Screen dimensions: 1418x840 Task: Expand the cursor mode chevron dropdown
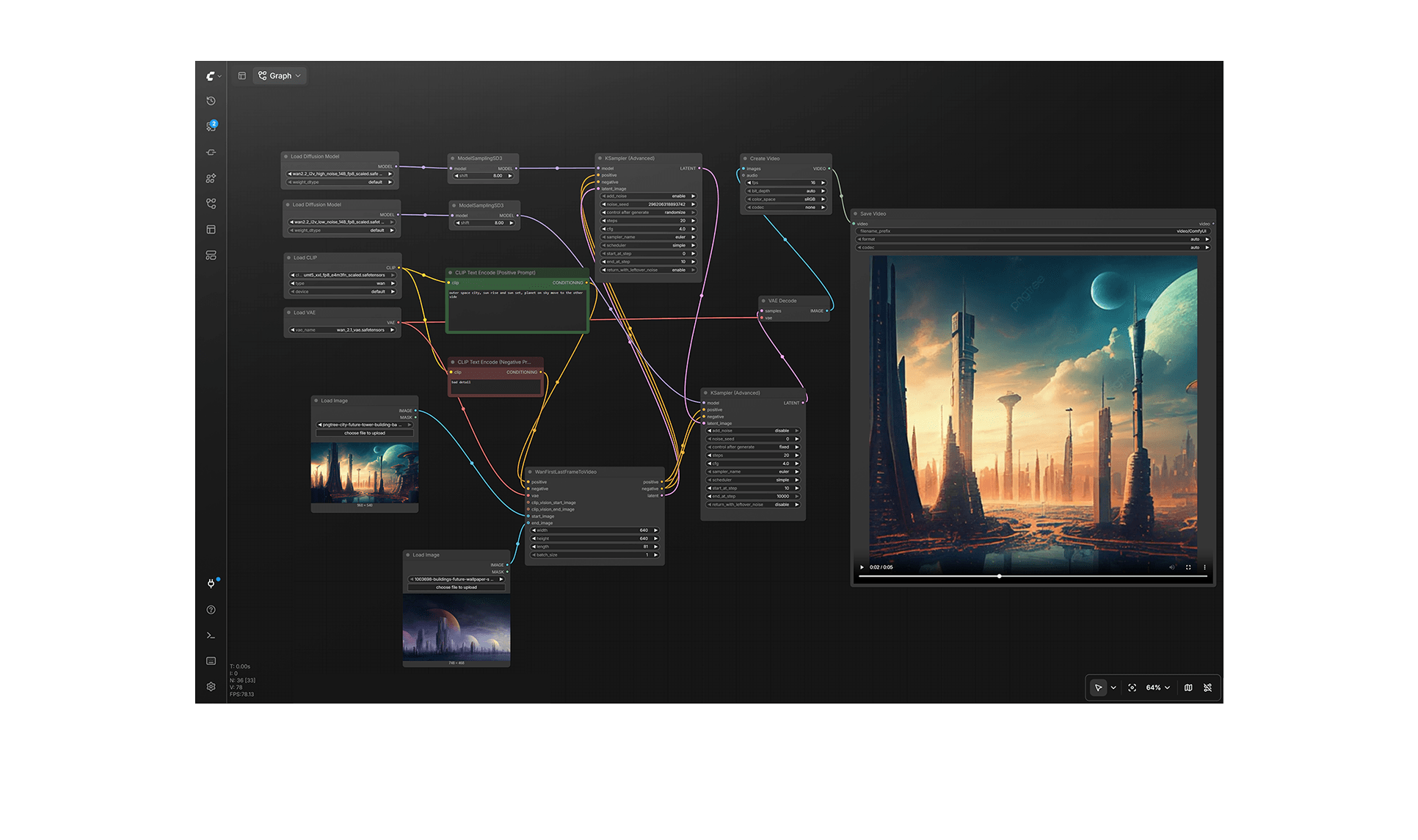point(1113,687)
